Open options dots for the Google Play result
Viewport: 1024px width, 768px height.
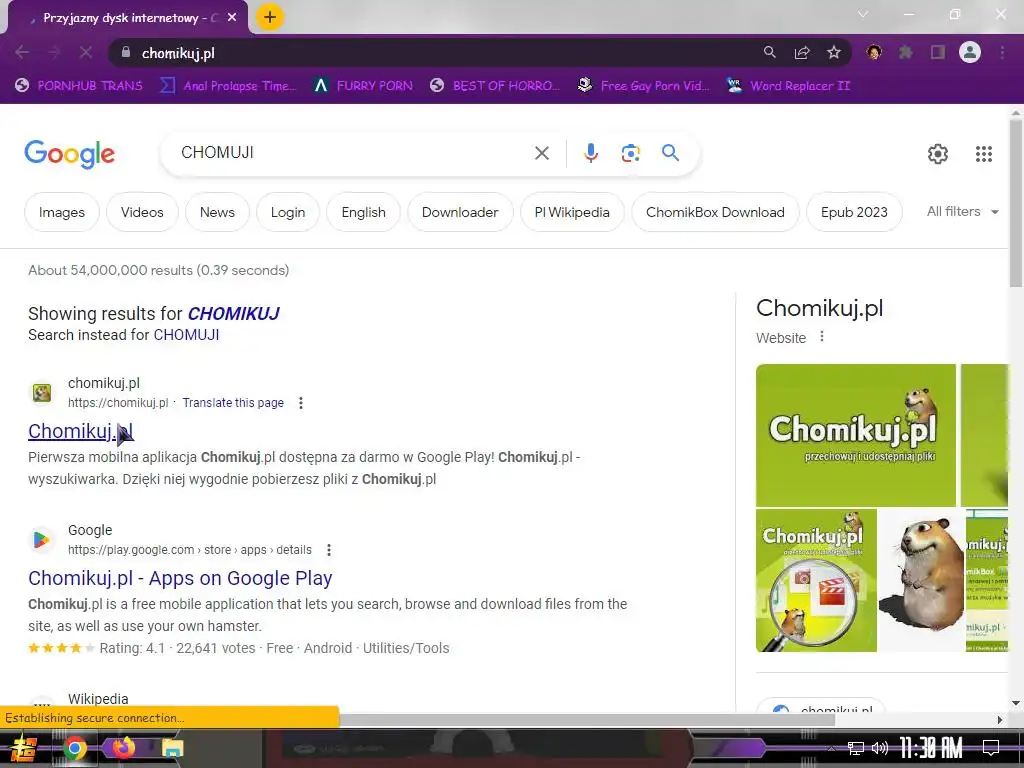[x=328, y=550]
